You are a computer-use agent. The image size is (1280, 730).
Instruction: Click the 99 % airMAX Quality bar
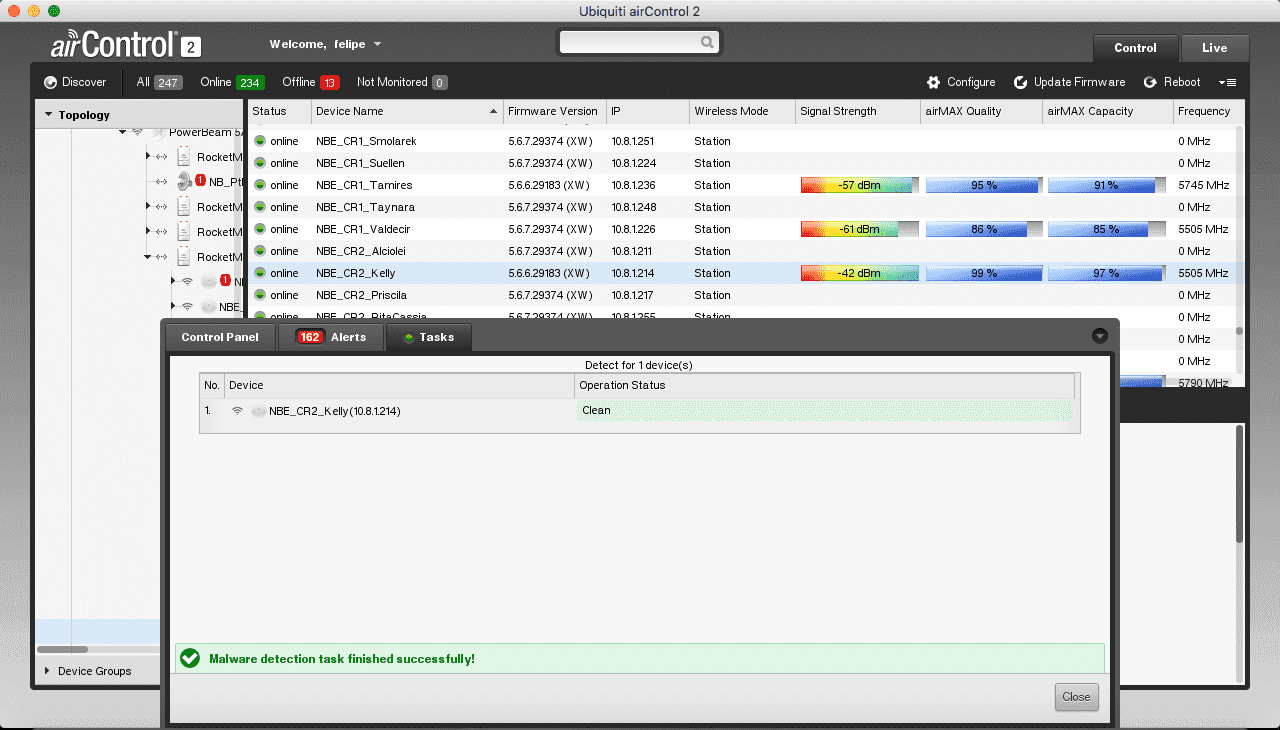984,273
